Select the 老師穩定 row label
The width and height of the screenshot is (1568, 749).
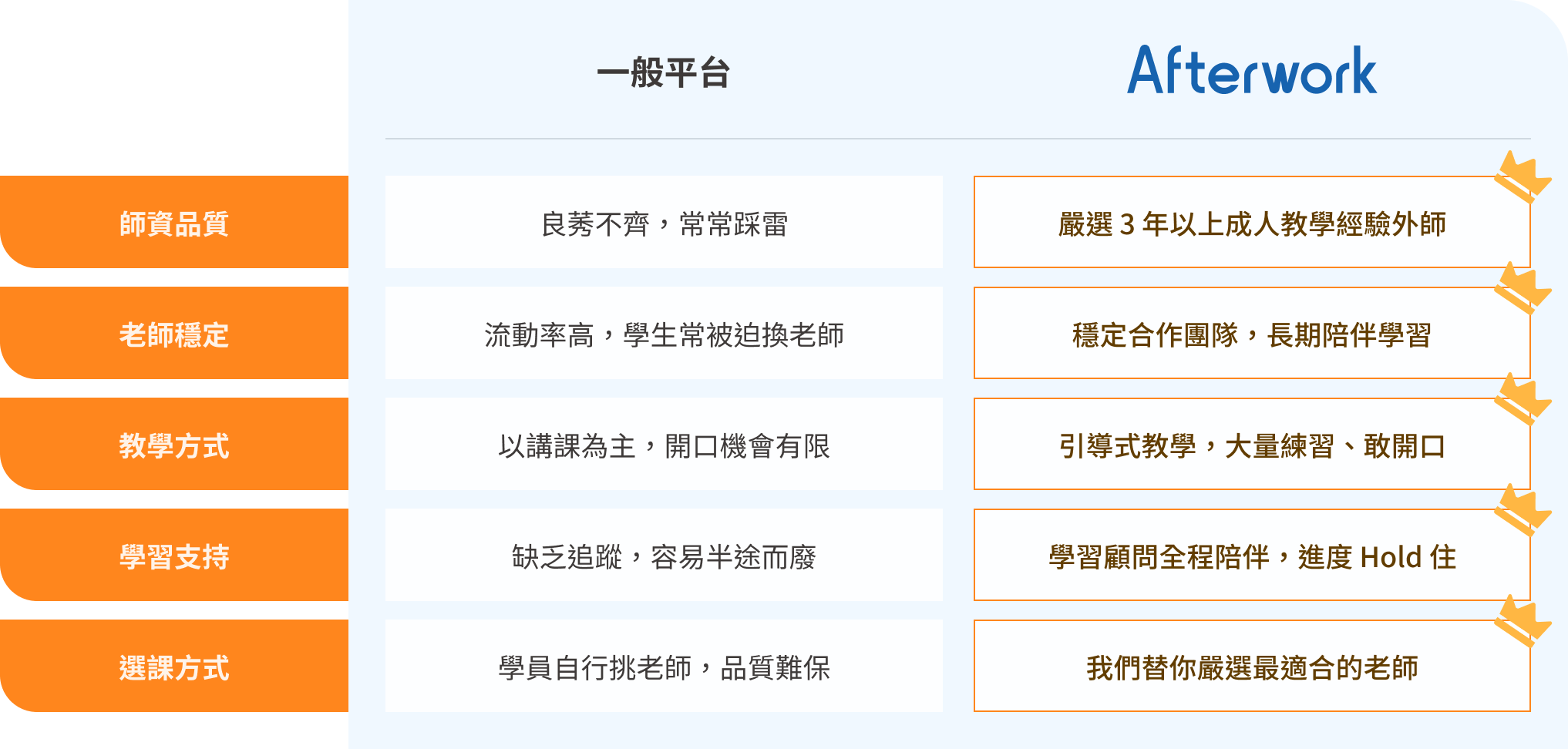click(174, 334)
